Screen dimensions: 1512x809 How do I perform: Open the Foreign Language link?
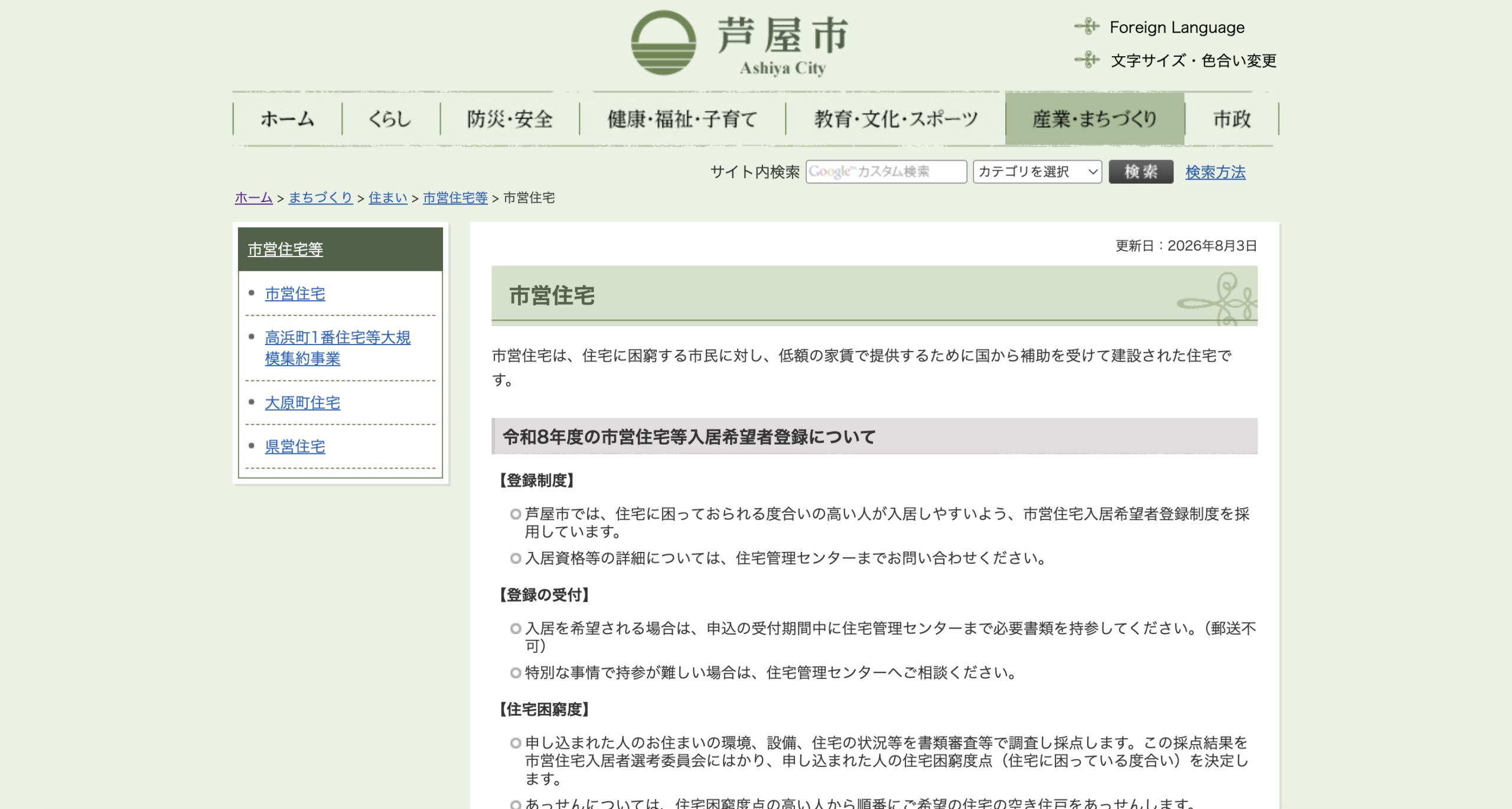point(1177,27)
